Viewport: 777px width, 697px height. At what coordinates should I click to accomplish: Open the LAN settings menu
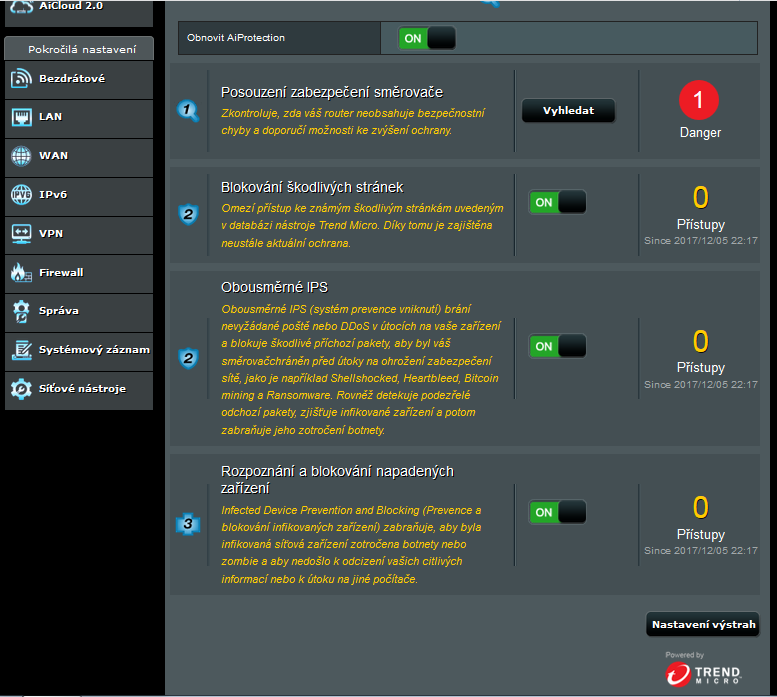click(79, 117)
